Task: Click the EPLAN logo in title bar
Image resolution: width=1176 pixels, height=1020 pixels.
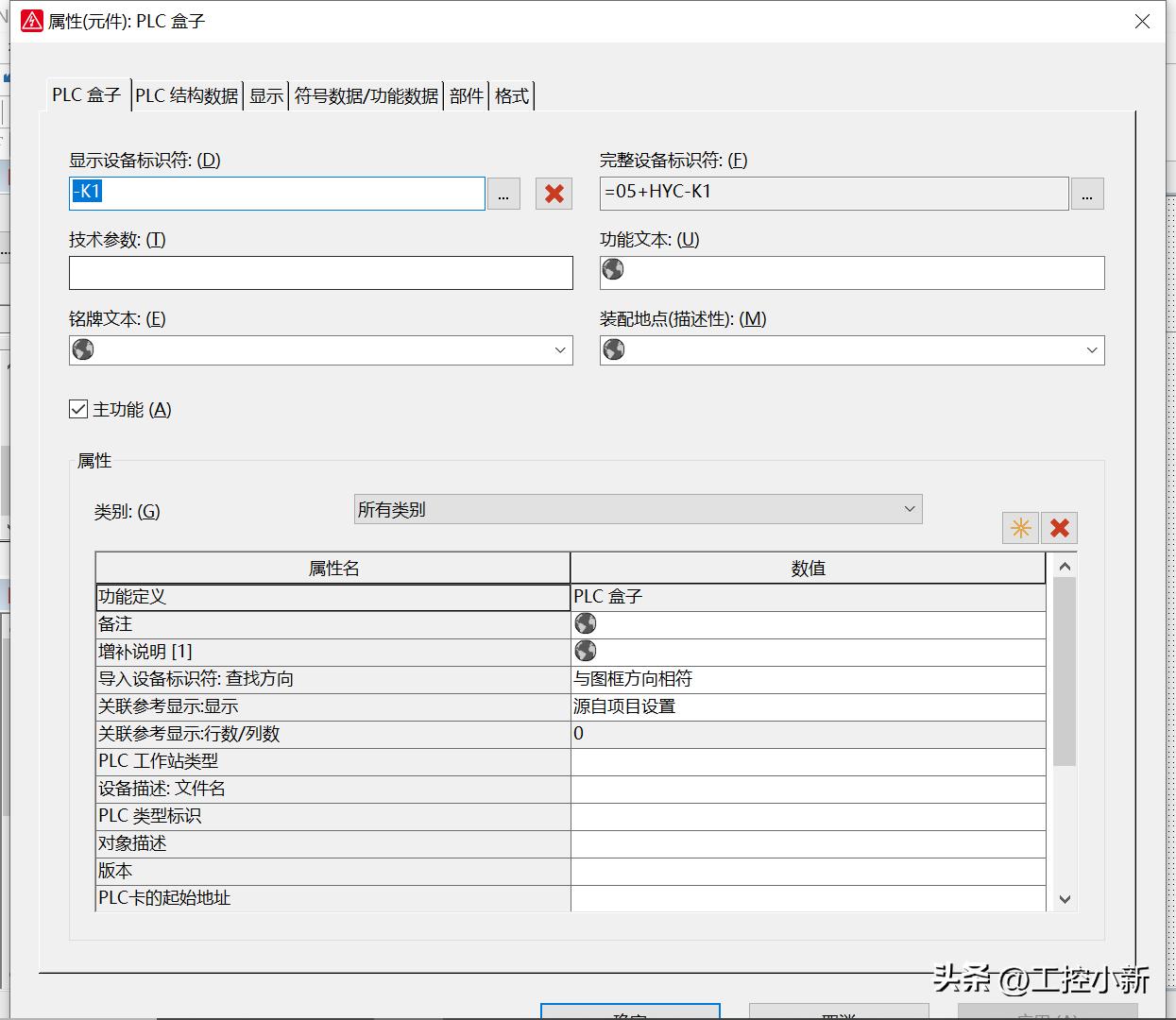Action: pos(31,20)
